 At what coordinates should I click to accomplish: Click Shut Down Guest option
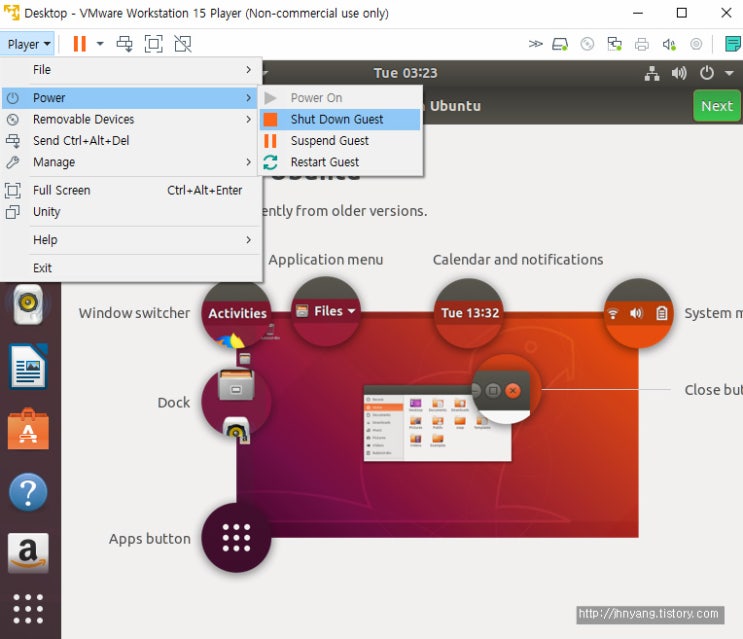(340, 119)
